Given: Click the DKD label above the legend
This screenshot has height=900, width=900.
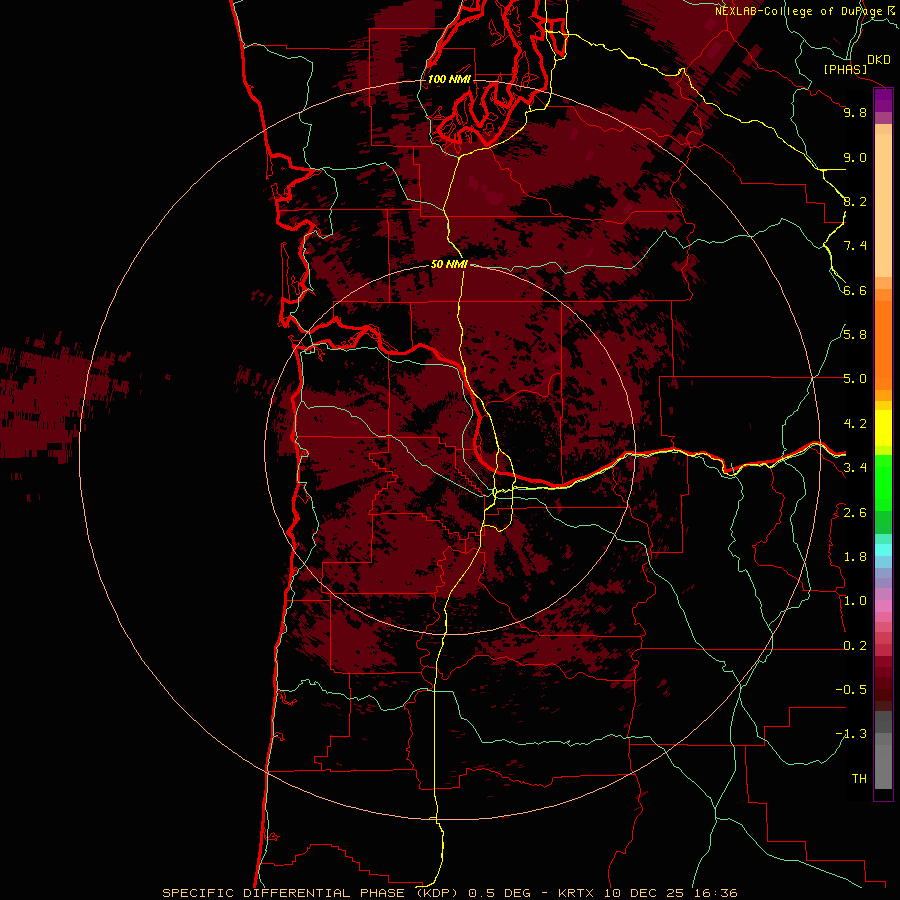Looking at the screenshot, I should [x=878, y=60].
